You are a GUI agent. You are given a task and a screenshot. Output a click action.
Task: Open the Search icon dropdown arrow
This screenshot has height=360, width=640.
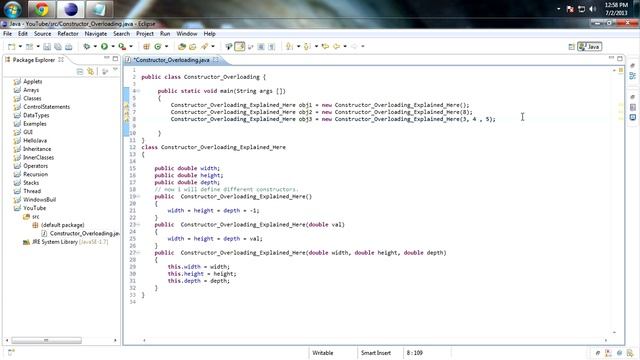pos(213,47)
